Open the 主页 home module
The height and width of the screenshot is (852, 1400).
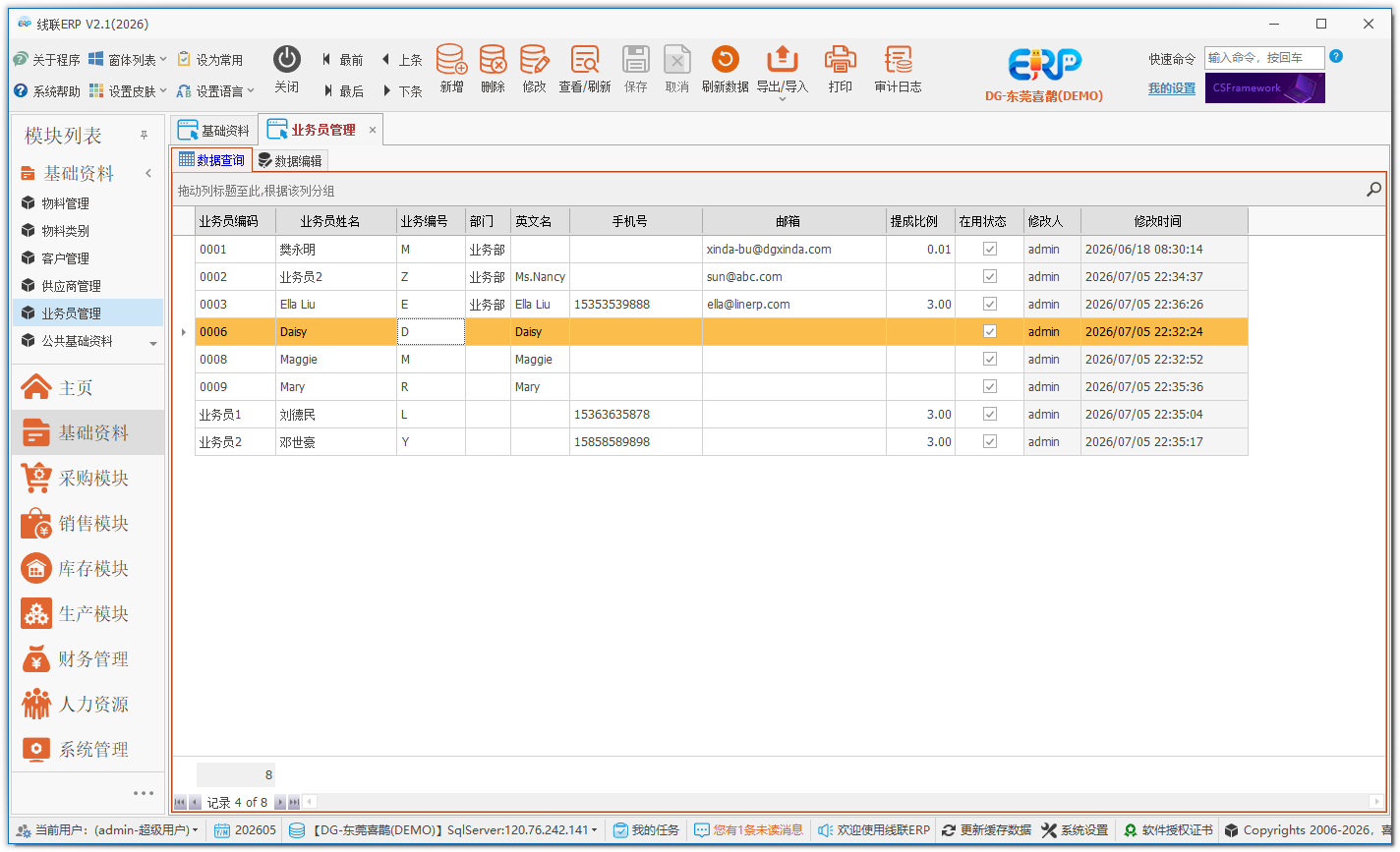tap(87, 387)
